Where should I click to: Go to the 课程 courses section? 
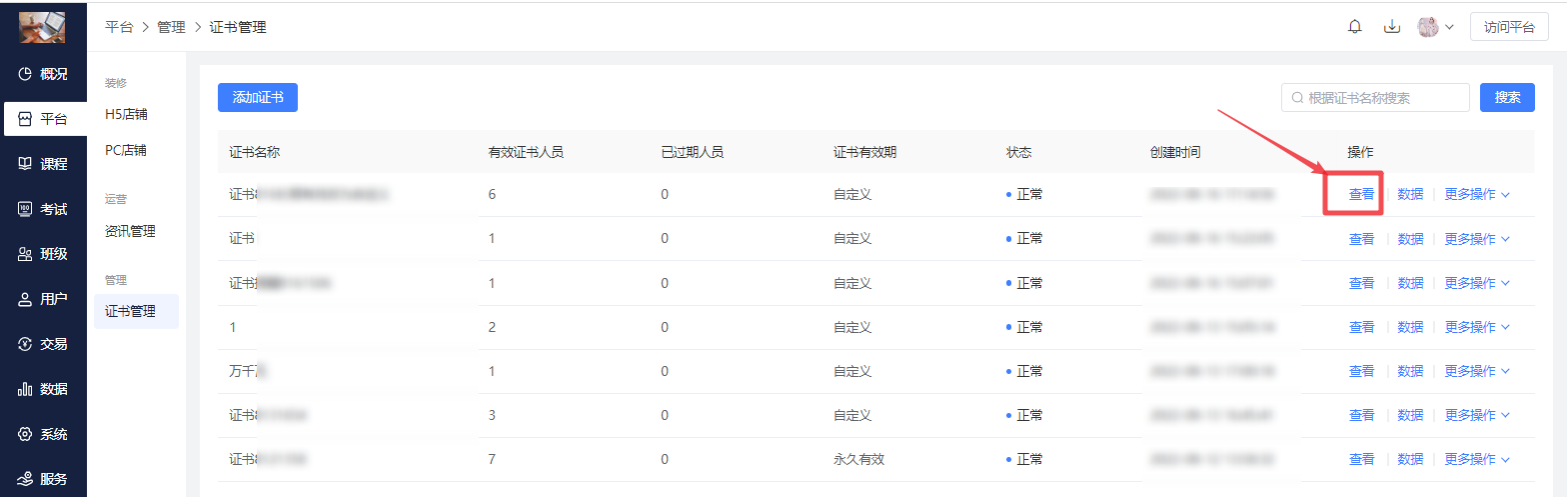pos(43,164)
